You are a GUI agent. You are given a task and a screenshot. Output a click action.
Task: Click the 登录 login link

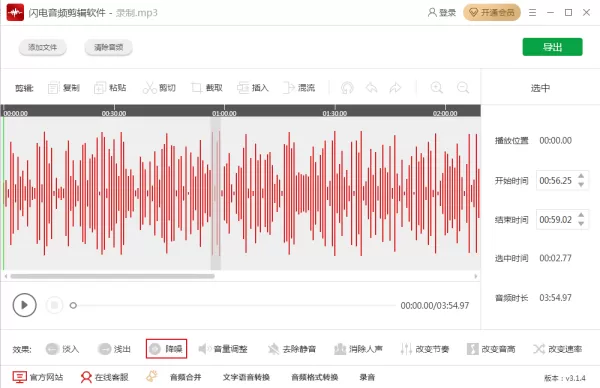[442, 13]
